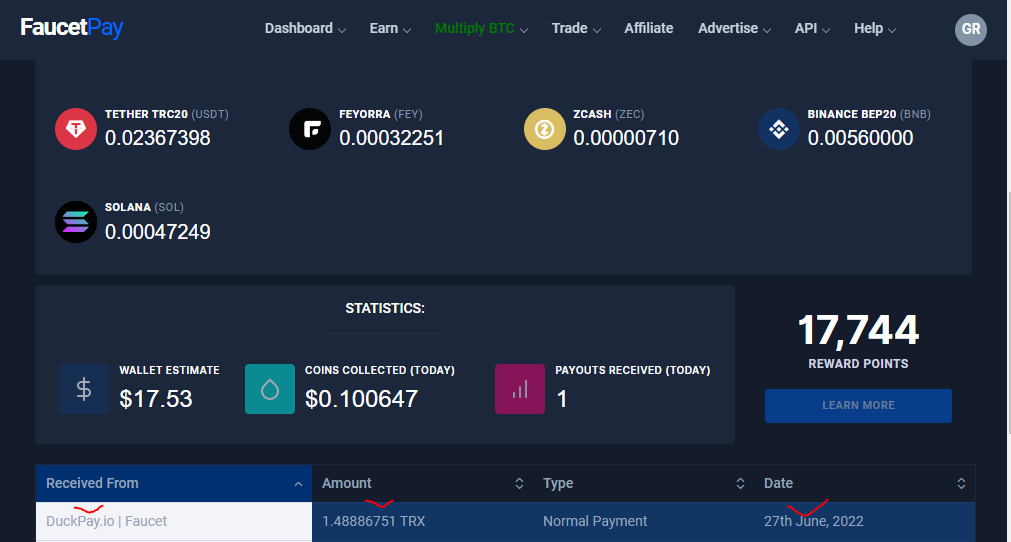Click the Payouts Received chart icon
1011x542 pixels.
tap(520, 389)
